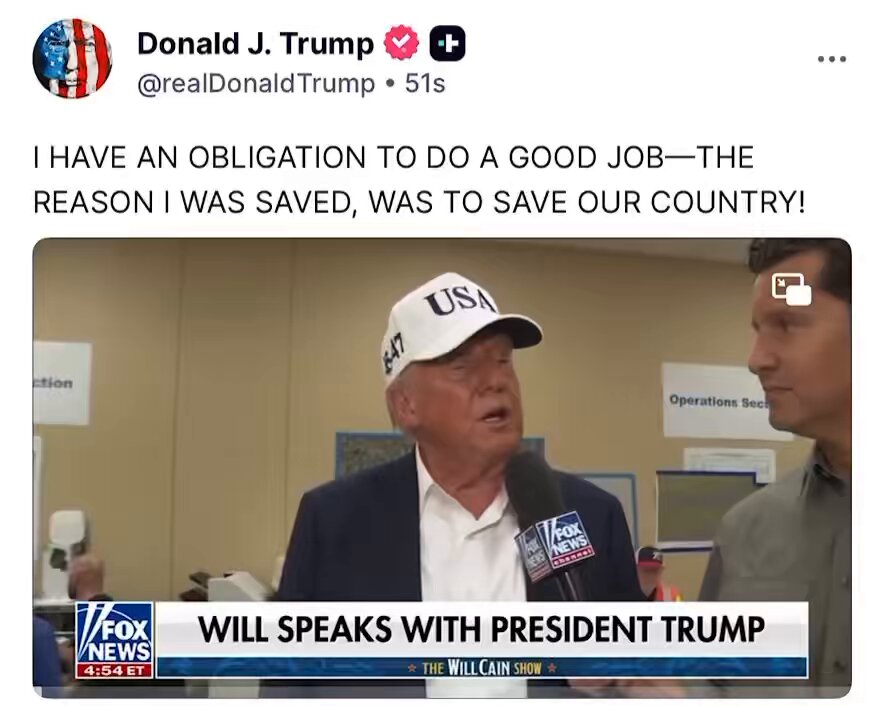
Task: Open the flag-themed profile avatar
Action: click(72, 59)
